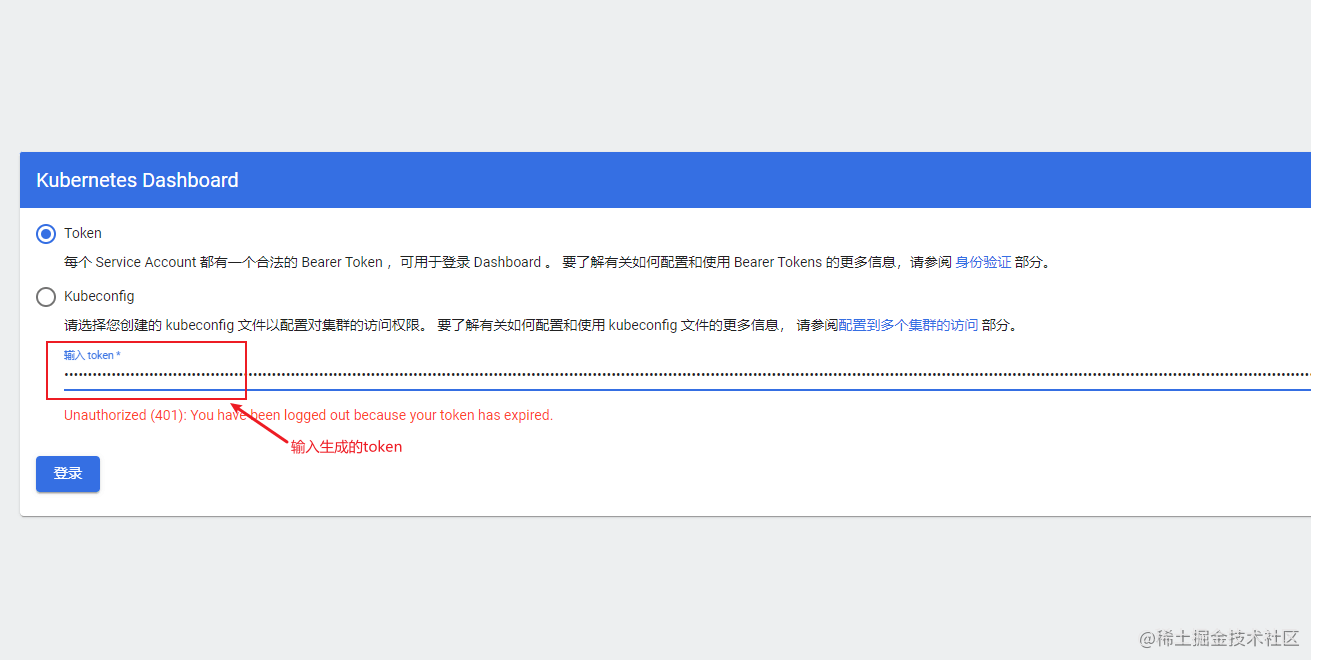Click the Bearer Token description sentence
The width and height of the screenshot is (1319, 668).
click(557, 262)
